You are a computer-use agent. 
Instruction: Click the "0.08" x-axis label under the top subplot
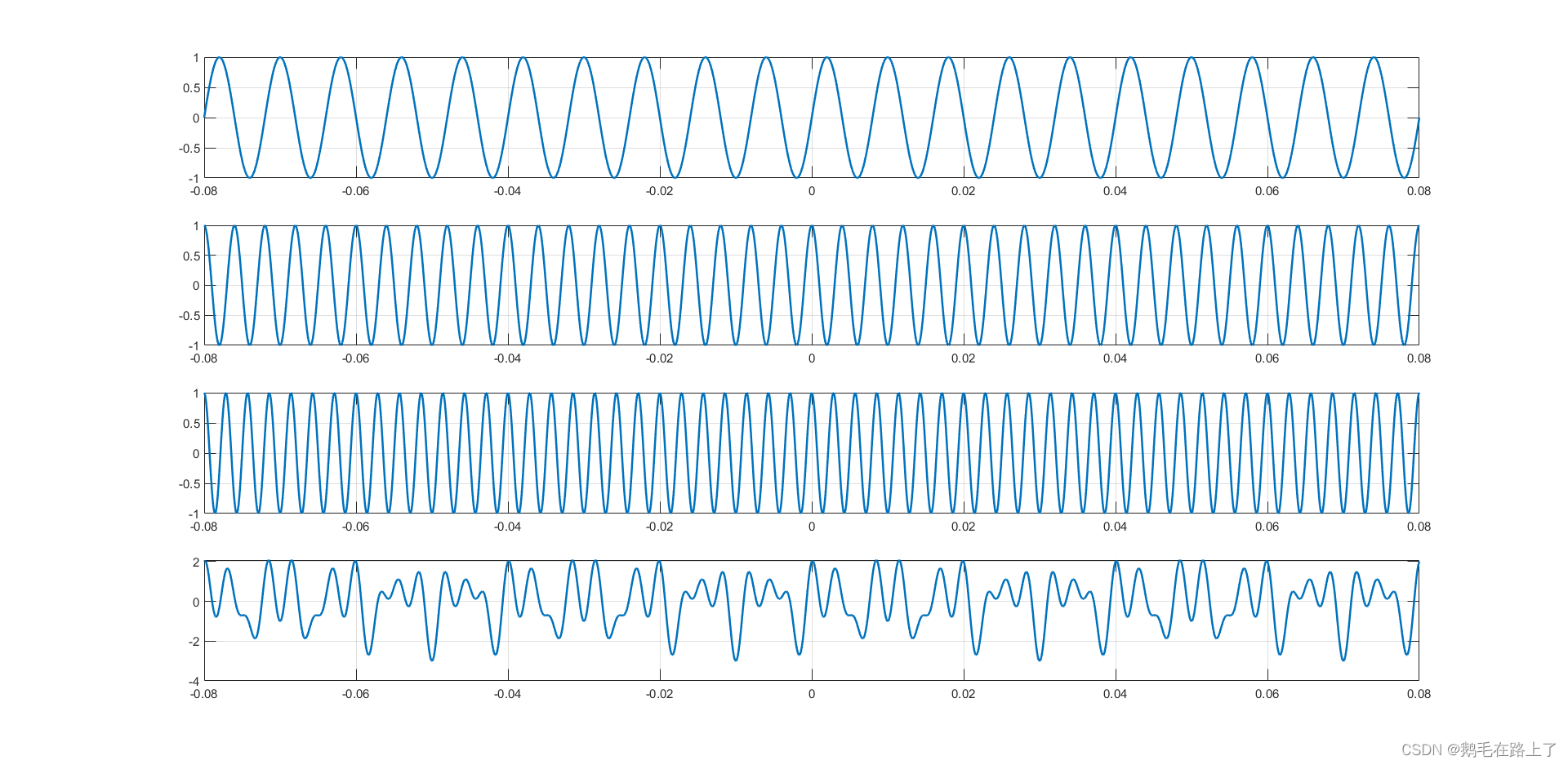(x=1419, y=191)
